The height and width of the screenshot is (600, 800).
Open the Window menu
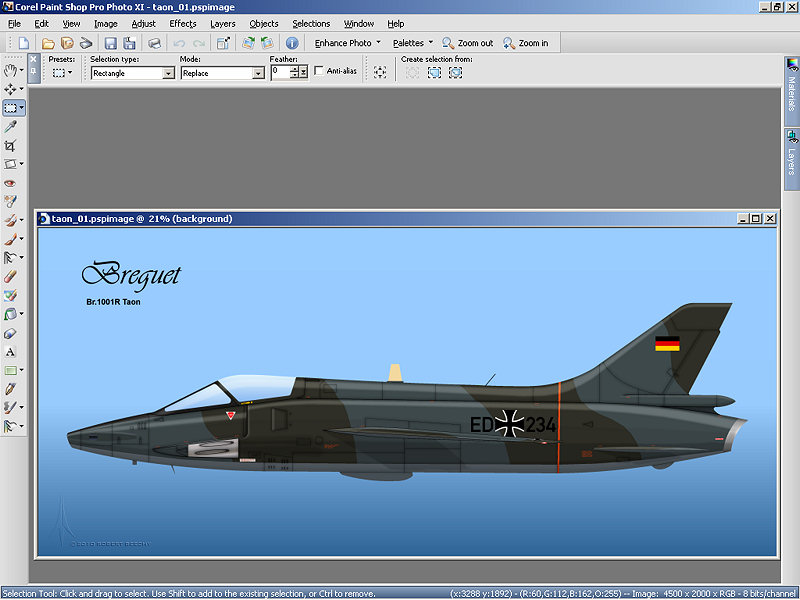[359, 23]
